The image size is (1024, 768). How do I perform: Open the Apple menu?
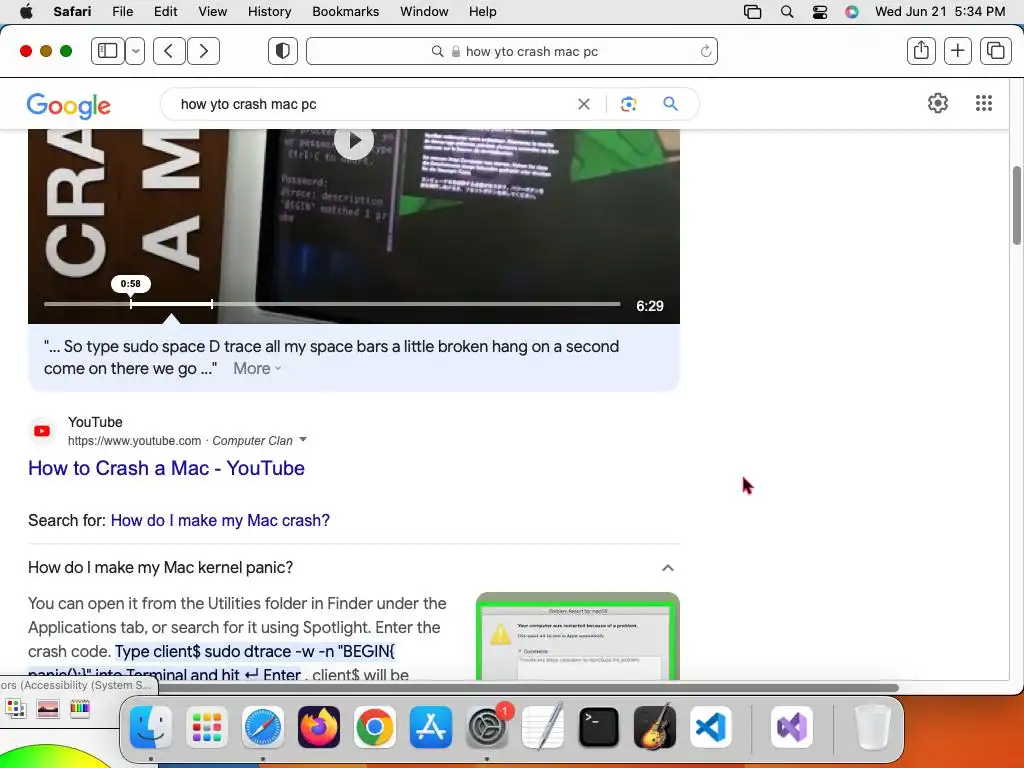point(26,11)
